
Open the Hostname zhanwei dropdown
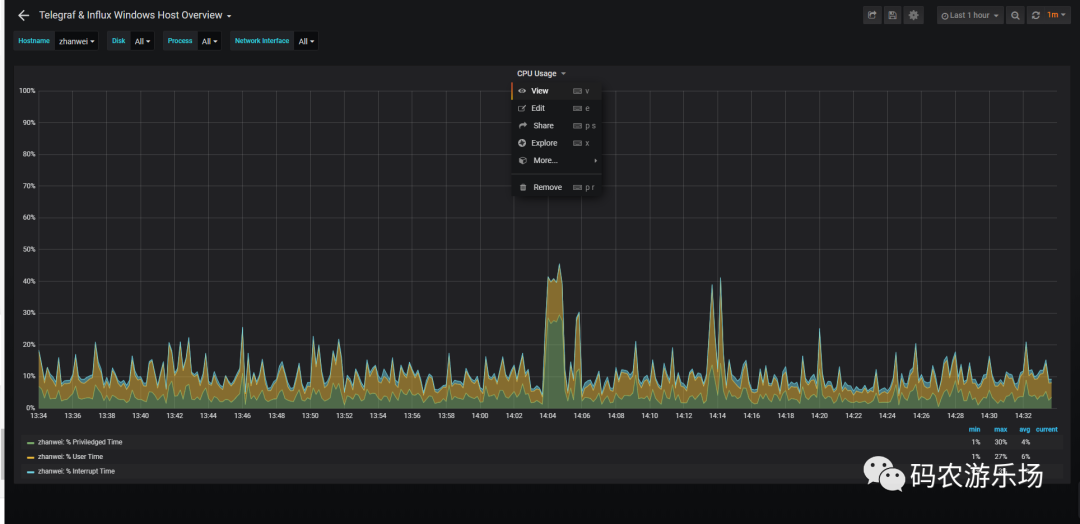coord(76,41)
